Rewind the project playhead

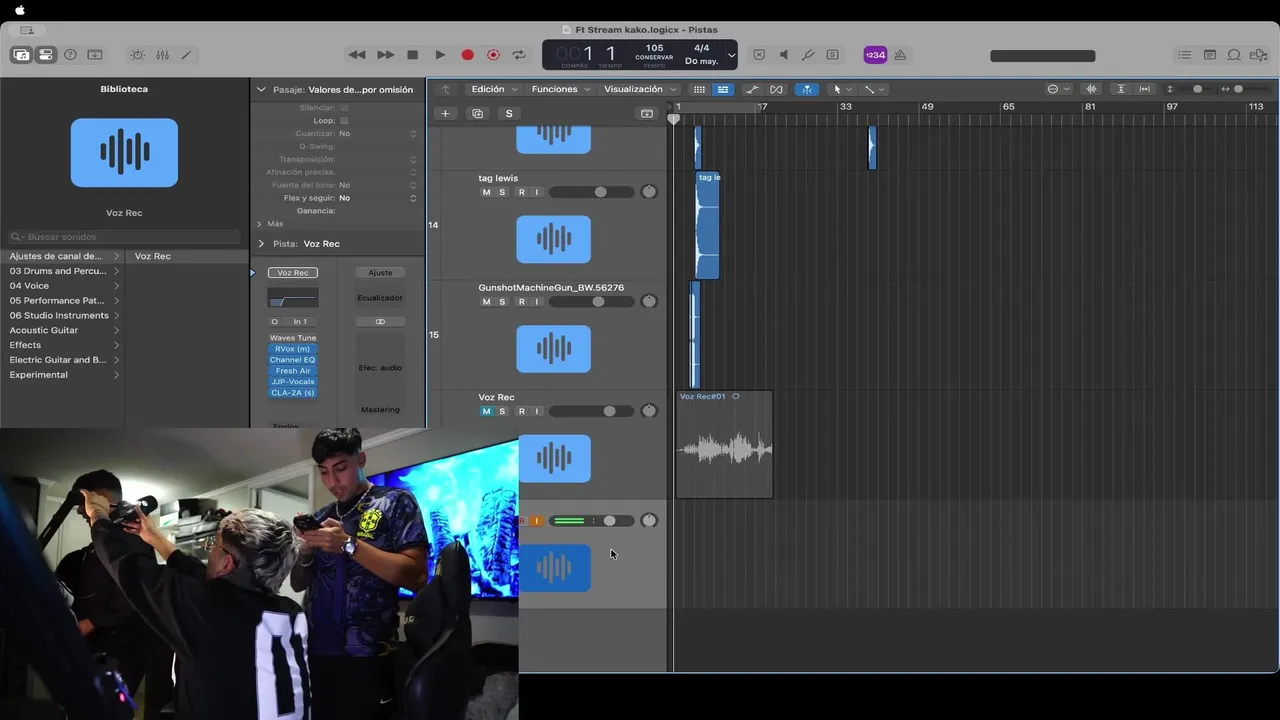click(357, 55)
